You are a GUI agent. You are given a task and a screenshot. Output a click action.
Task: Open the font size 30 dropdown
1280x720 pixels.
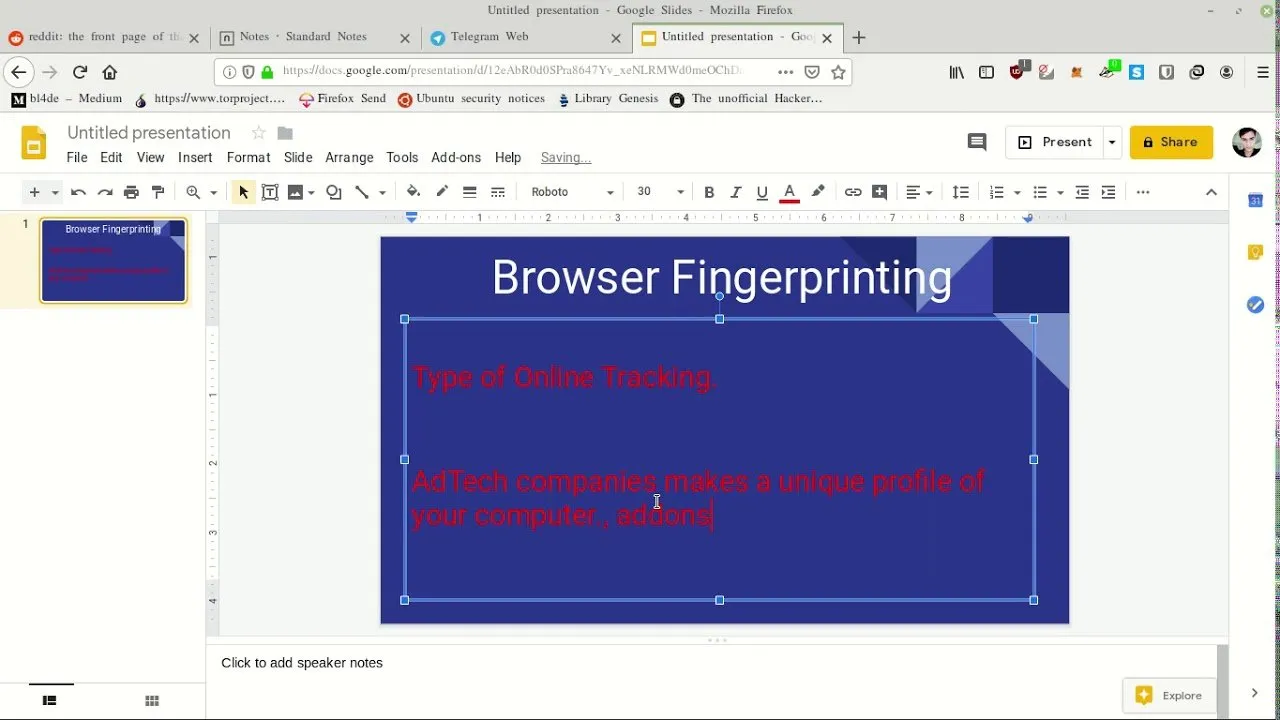(660, 192)
